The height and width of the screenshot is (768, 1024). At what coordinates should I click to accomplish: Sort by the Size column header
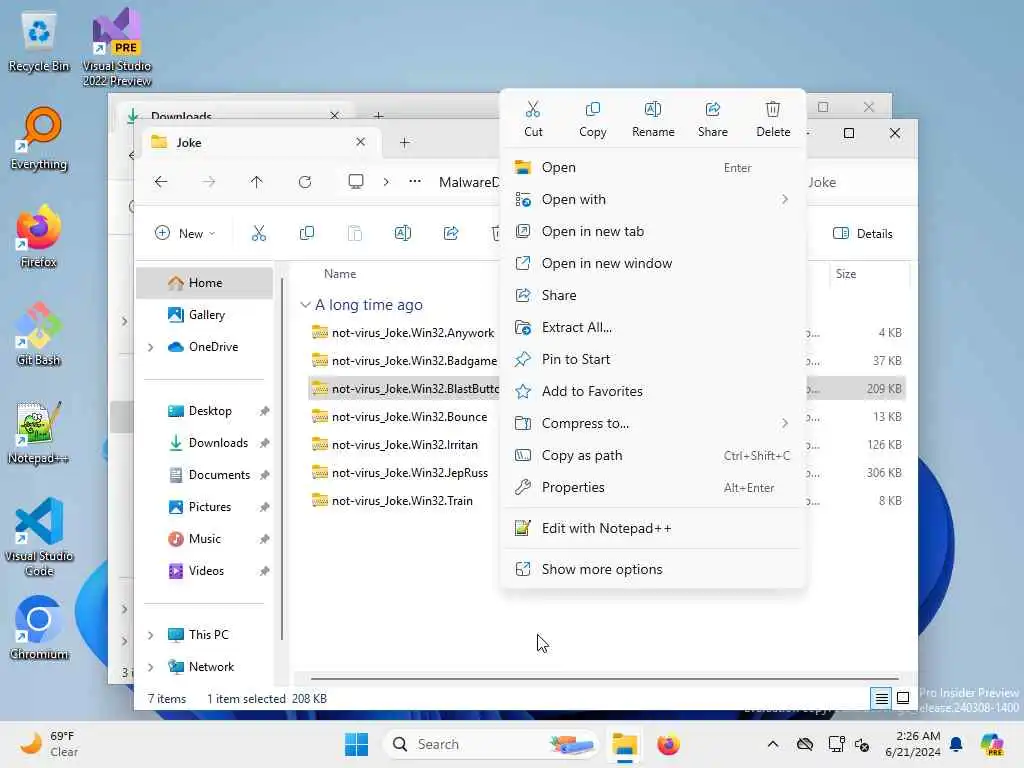(846, 274)
